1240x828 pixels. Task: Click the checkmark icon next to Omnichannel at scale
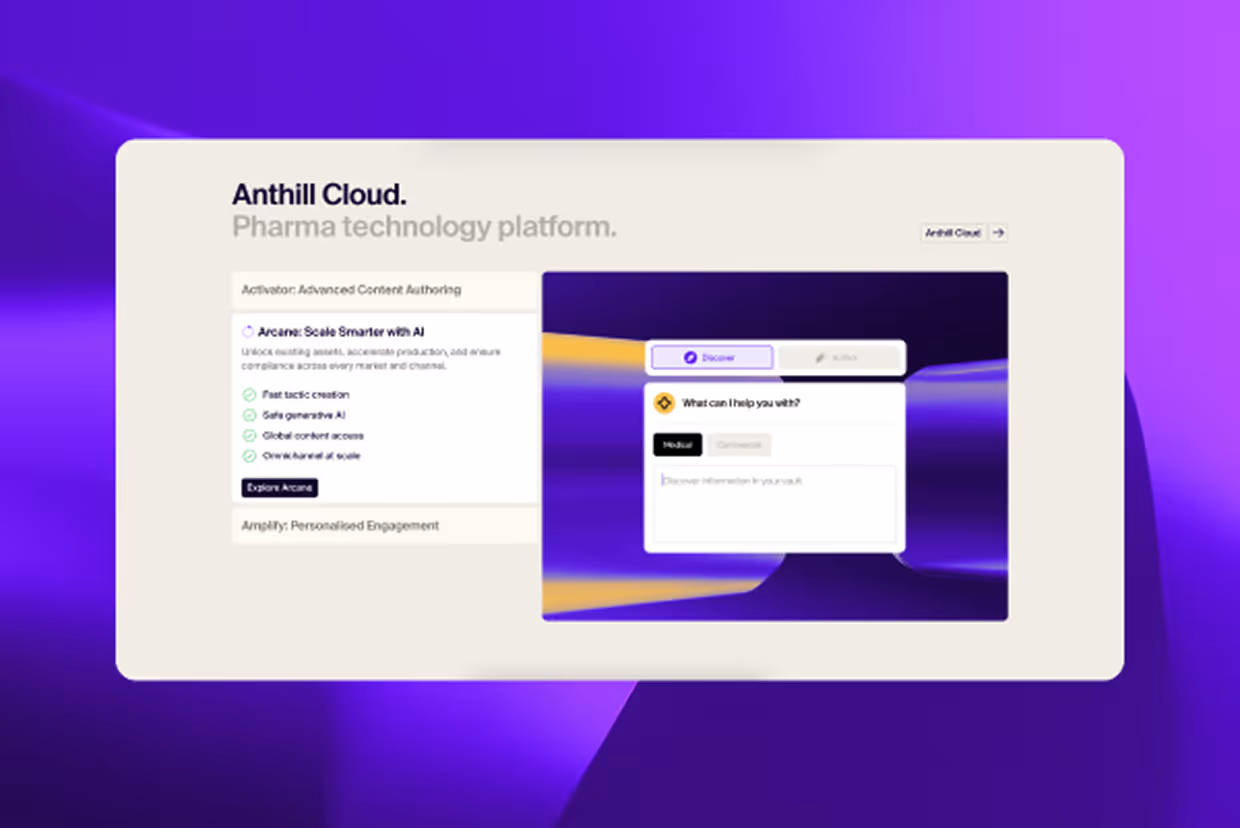click(x=249, y=456)
